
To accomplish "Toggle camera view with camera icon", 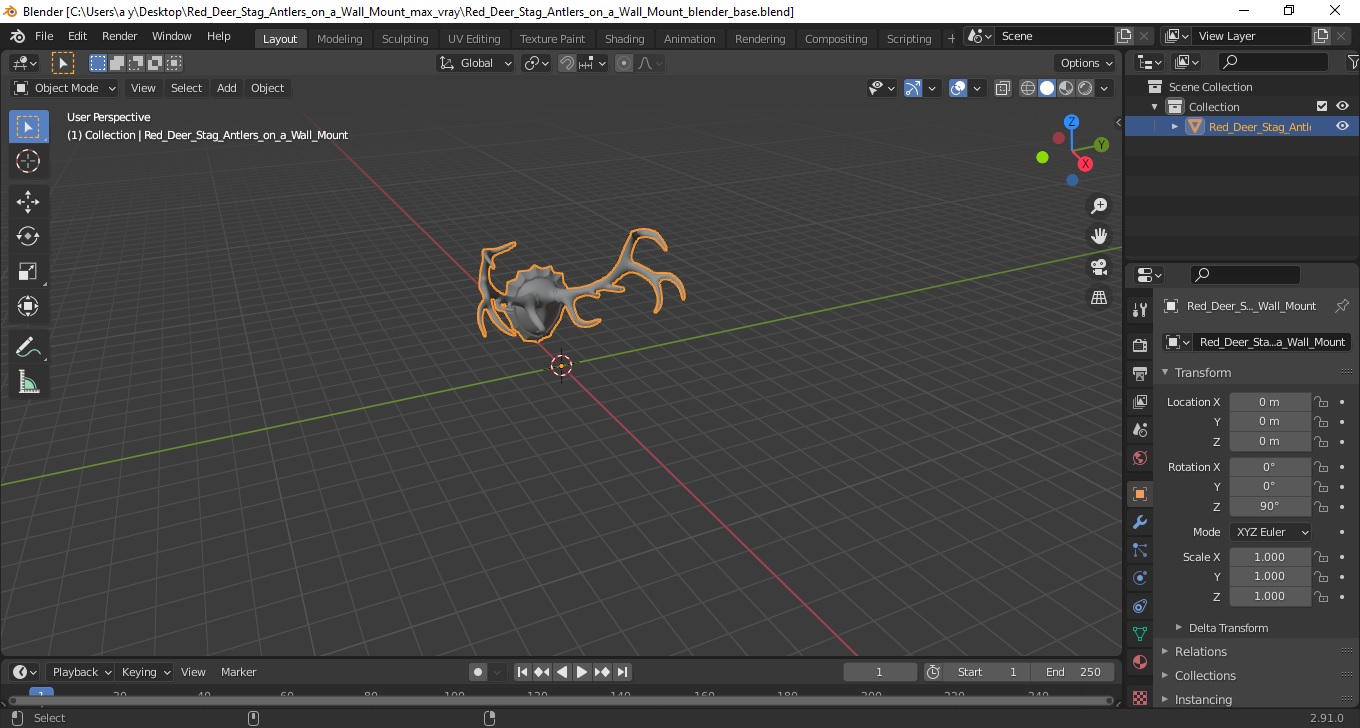I will click(x=1099, y=267).
